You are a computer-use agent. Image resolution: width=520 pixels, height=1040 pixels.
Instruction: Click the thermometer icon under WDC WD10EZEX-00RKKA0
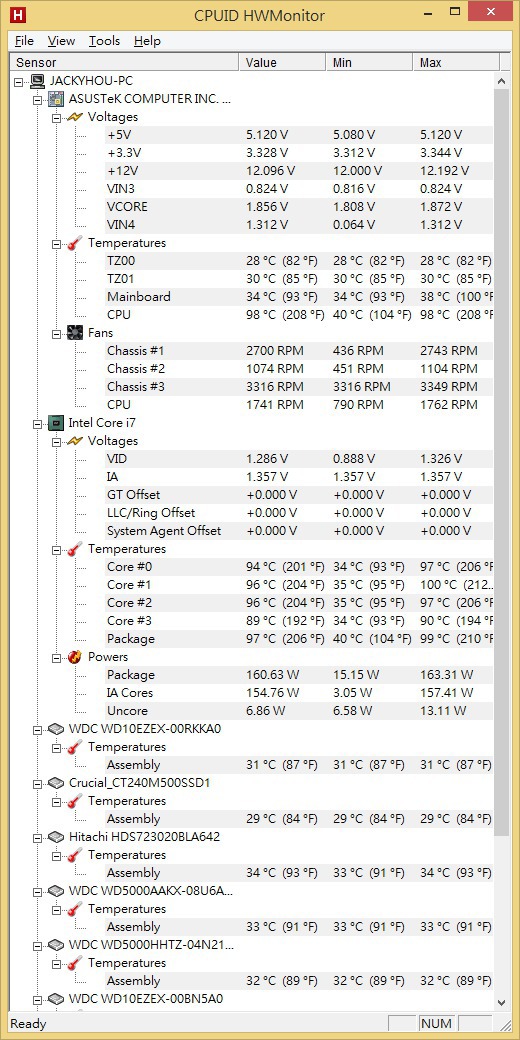76,747
